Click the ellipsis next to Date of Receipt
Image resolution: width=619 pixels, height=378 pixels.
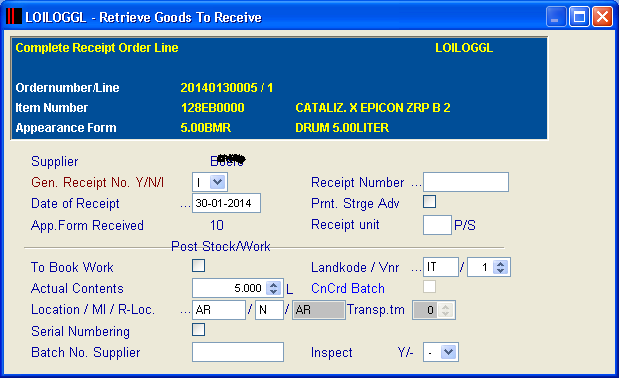[186, 206]
